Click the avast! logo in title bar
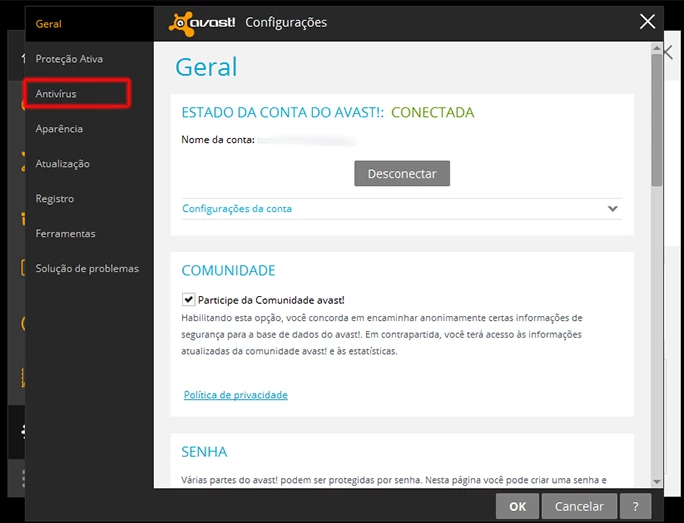Image resolution: width=684 pixels, height=523 pixels. [x=202, y=24]
